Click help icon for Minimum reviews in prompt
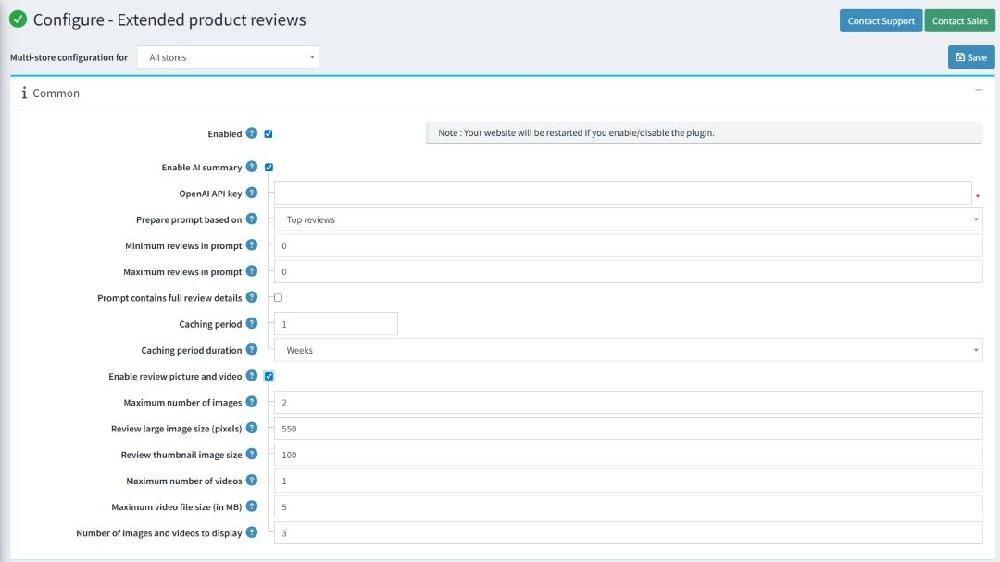1000x562 pixels. pyautogui.click(x=251, y=244)
